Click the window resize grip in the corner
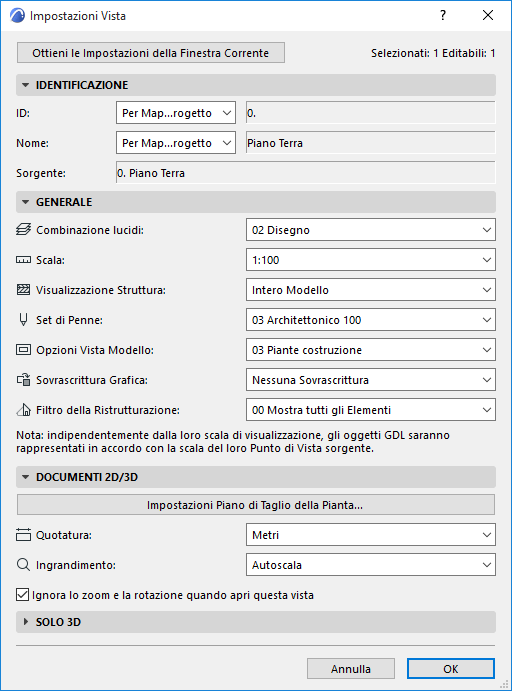512x691 pixels. coord(505,684)
